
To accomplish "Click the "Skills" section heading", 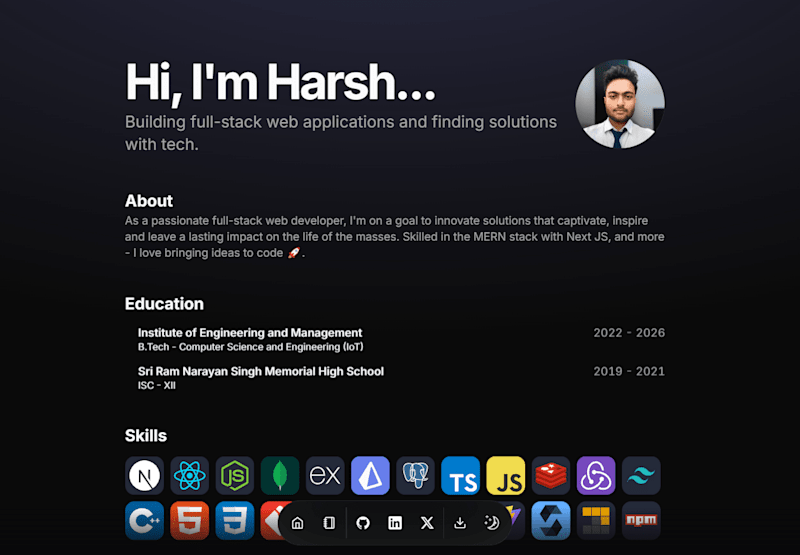I will click(146, 436).
